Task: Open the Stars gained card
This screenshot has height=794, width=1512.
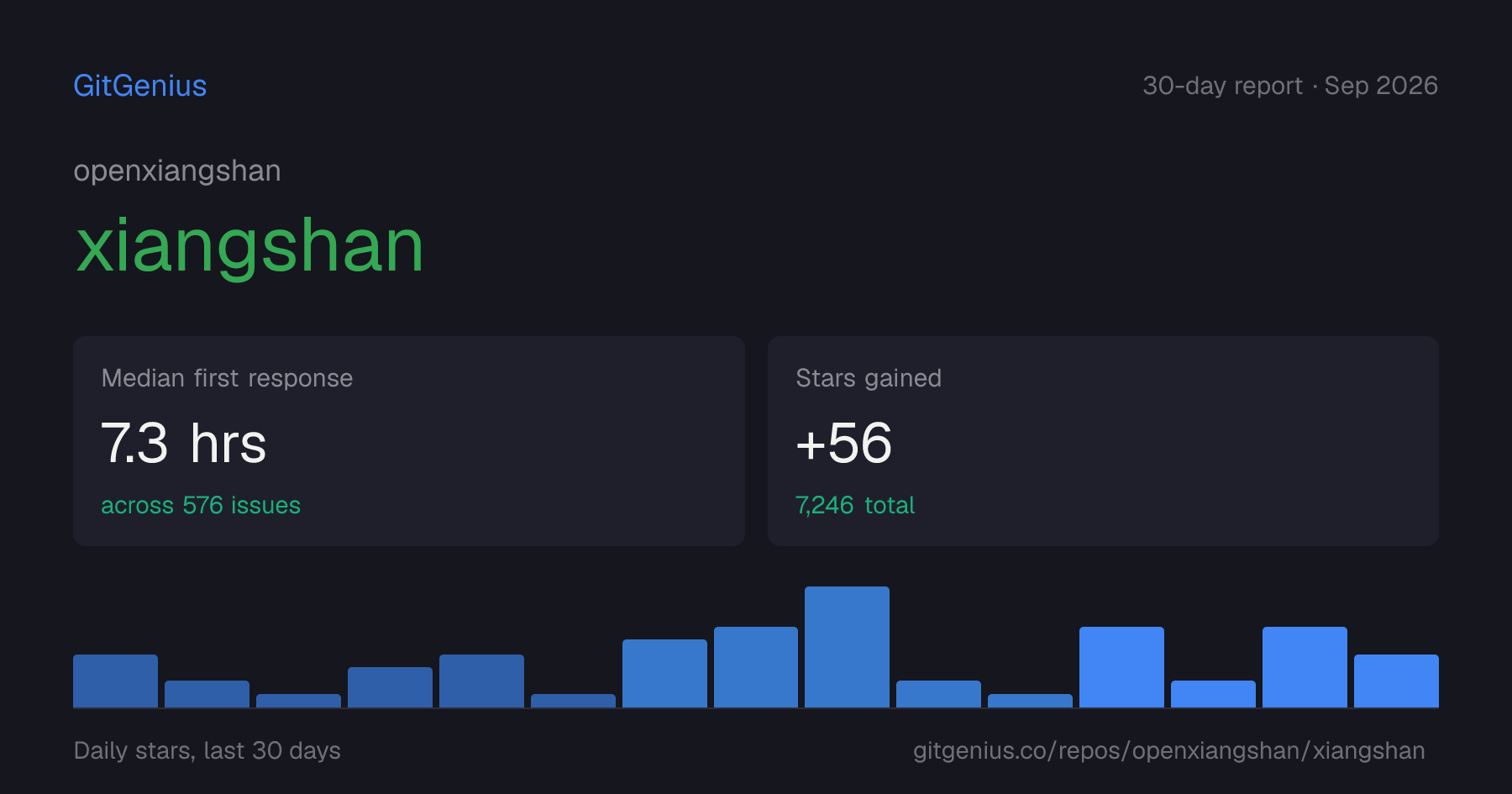Action: pos(1103,441)
